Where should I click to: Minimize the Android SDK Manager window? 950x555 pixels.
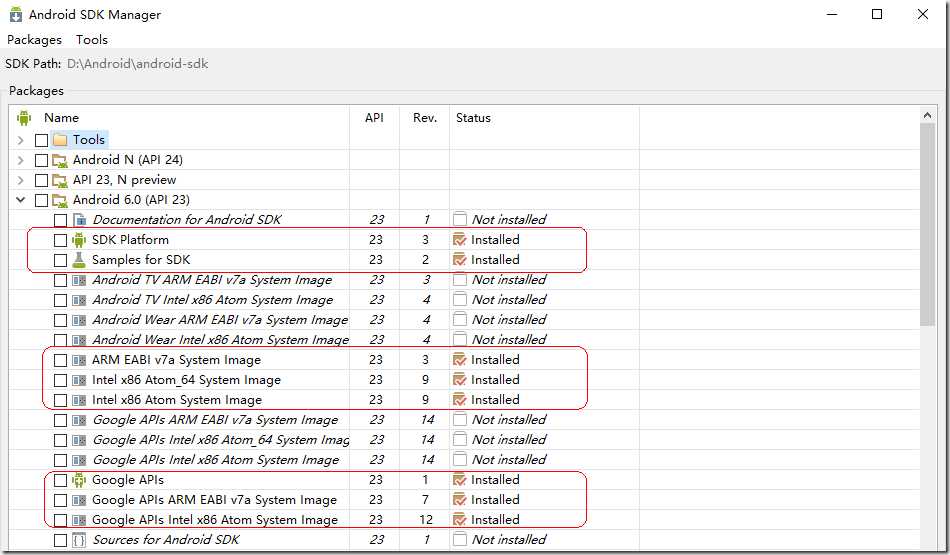832,14
